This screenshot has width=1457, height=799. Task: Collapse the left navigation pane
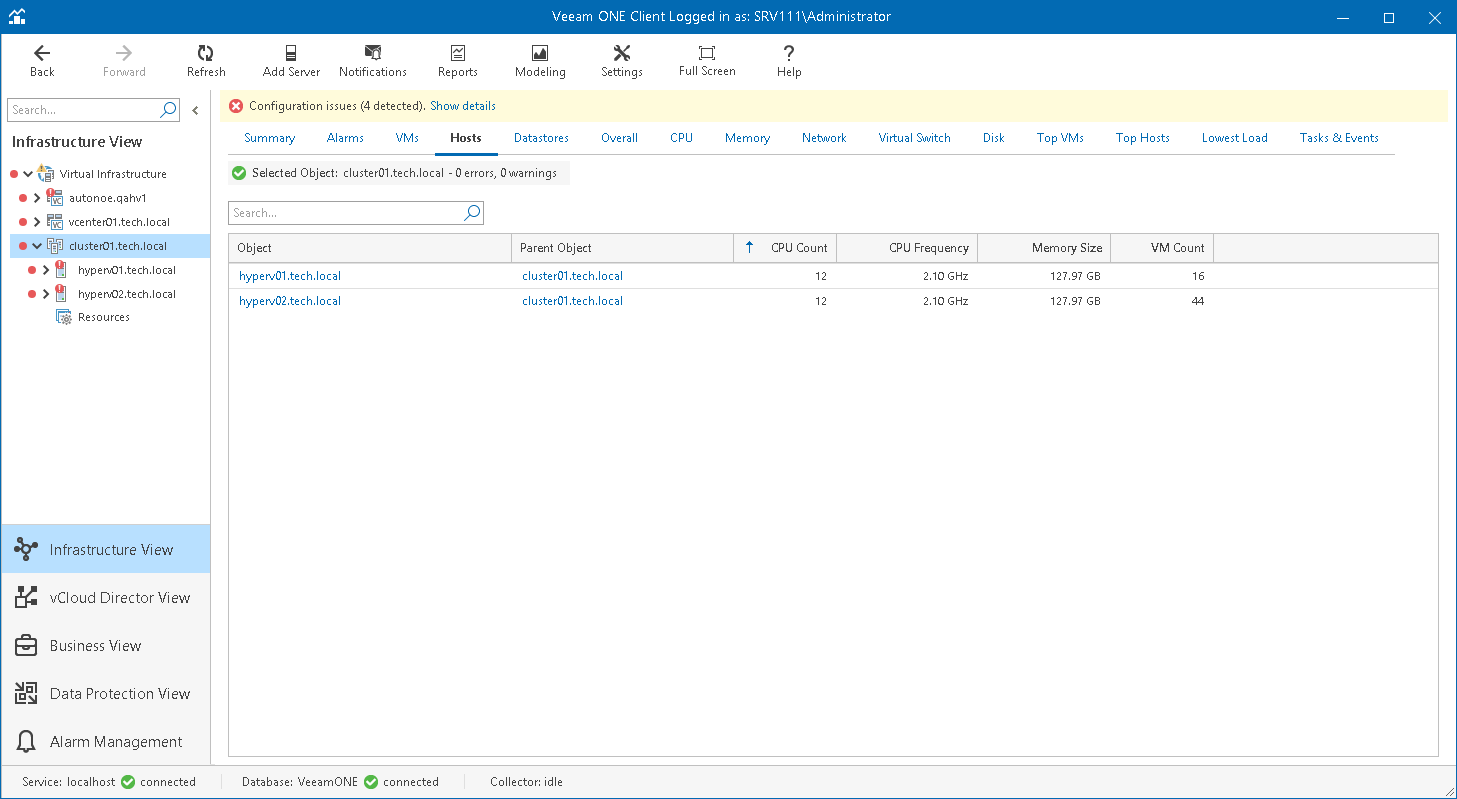click(195, 111)
